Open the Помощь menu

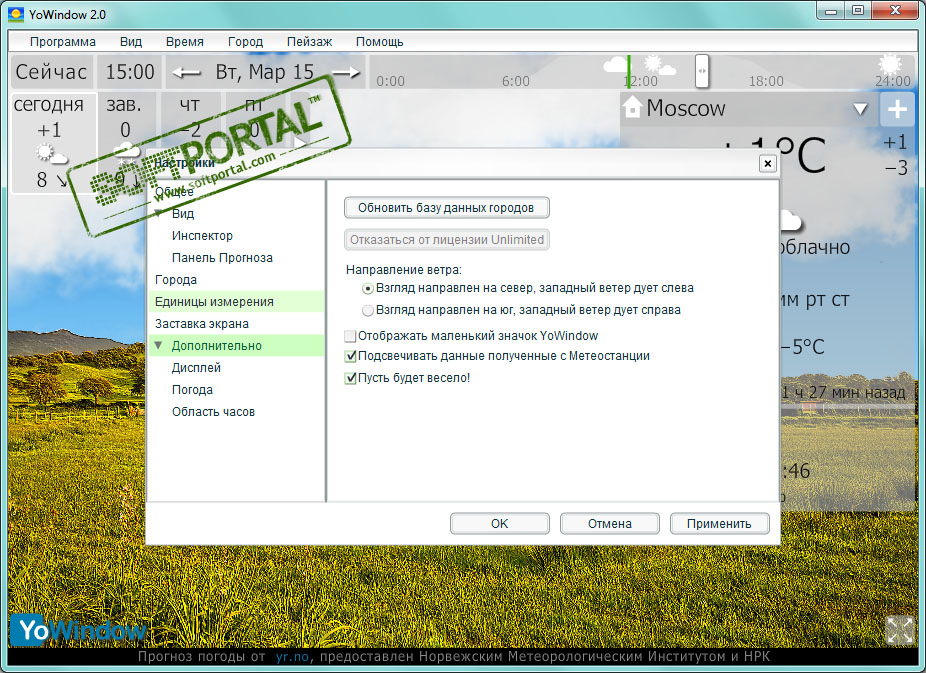(x=379, y=42)
